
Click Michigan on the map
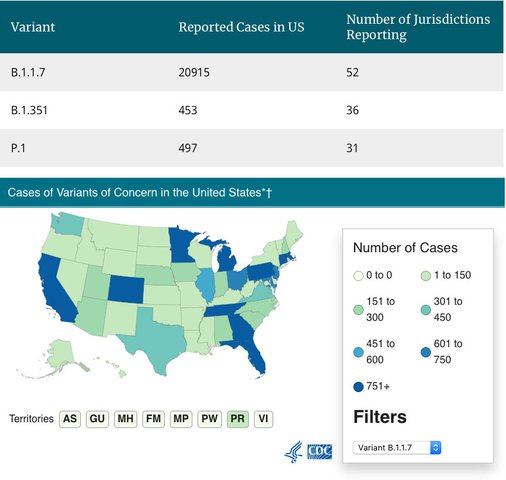click(x=227, y=258)
